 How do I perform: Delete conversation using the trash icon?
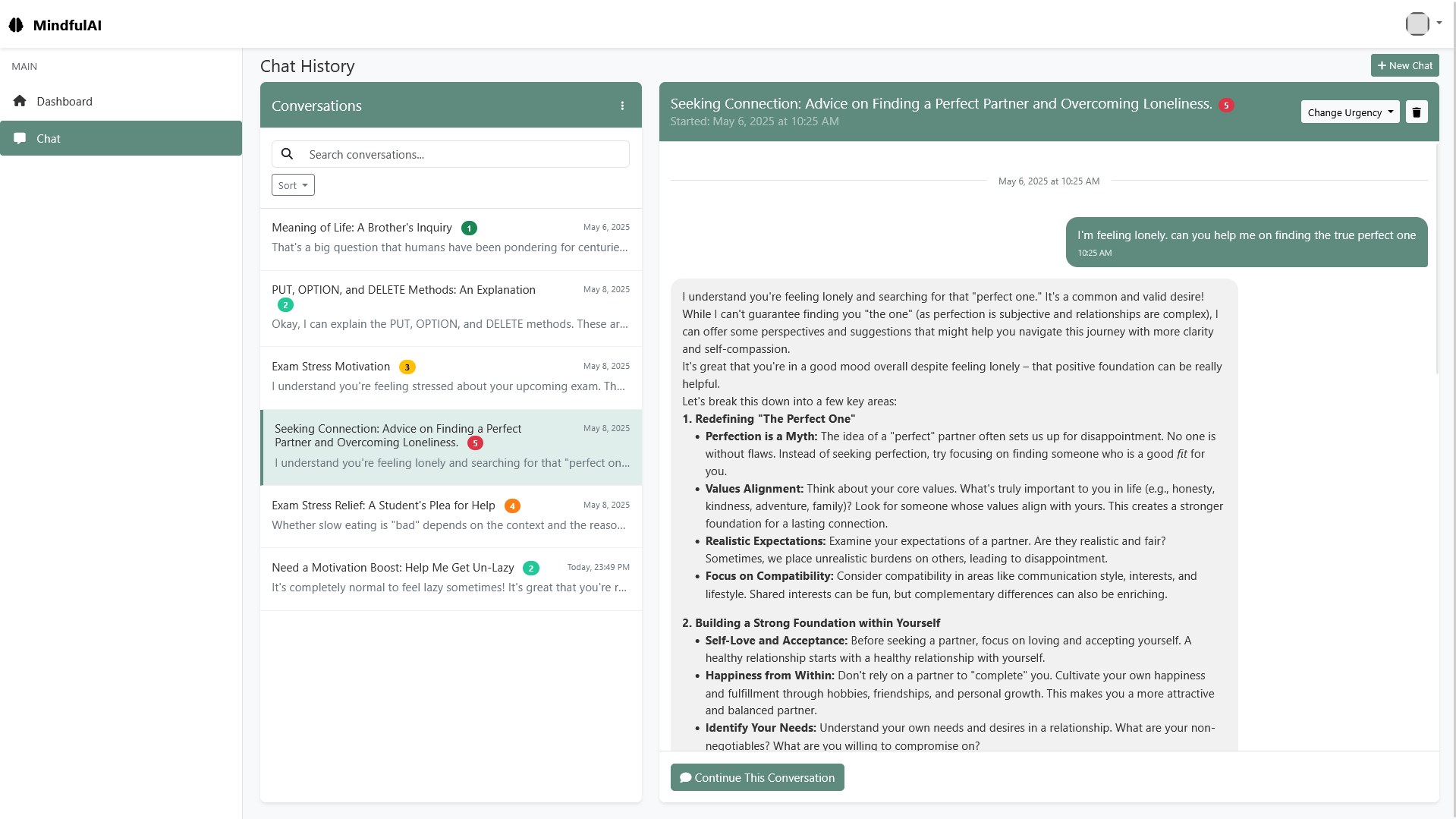[x=1416, y=112]
